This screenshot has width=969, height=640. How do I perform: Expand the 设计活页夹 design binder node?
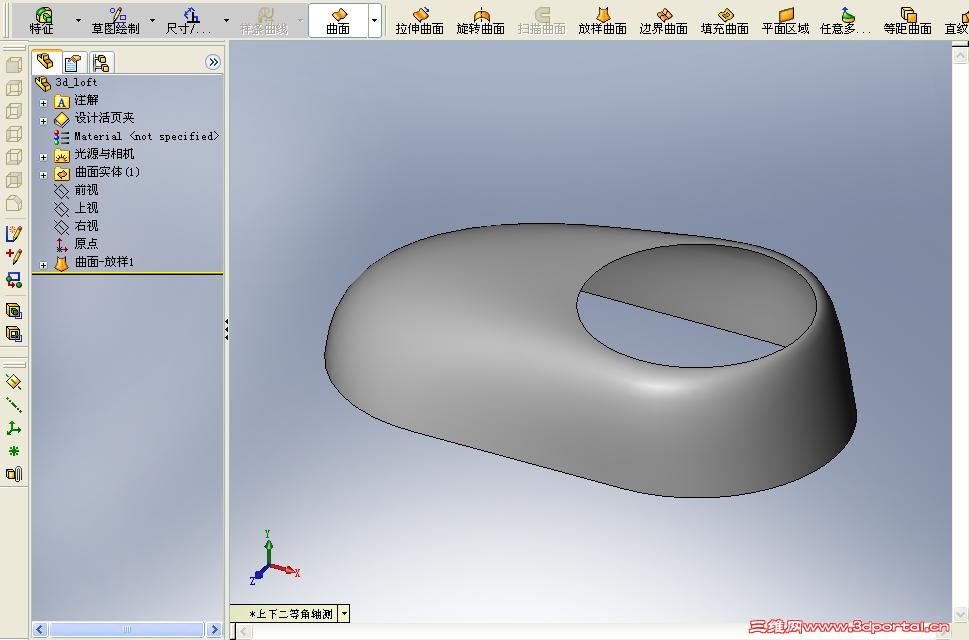(43, 121)
